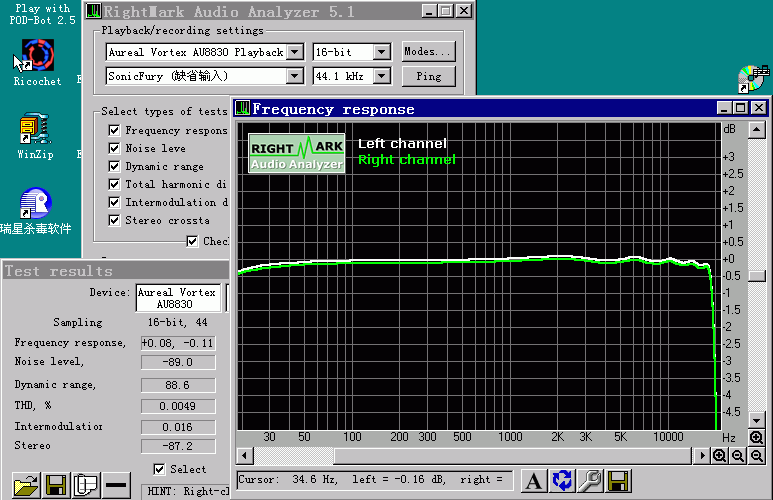
Task: Toggle the Dynamic range test checkbox
Action: [114, 166]
